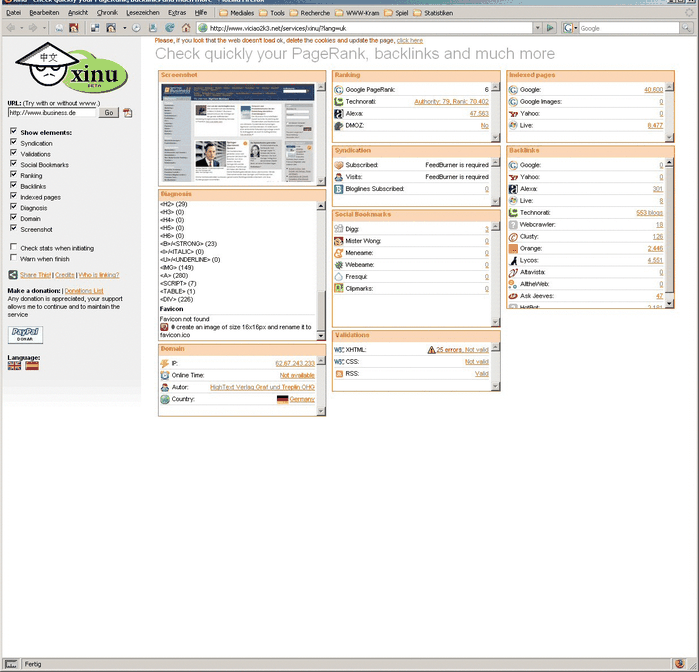The height and width of the screenshot is (672, 699).
Task: Click scroll down arrow in Ranking panel
Action: point(495,138)
